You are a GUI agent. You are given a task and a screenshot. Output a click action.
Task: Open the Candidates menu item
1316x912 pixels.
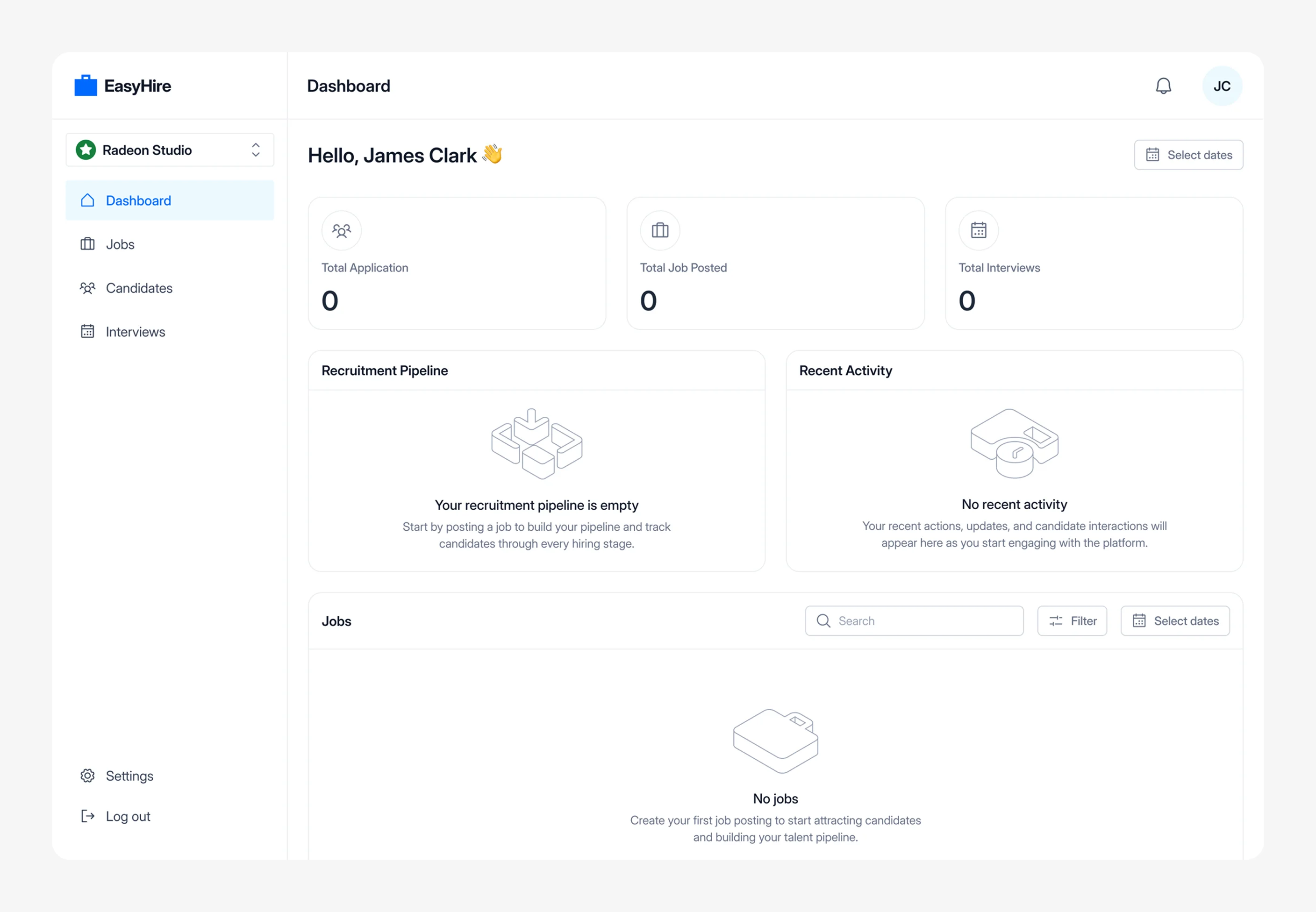tap(170, 288)
